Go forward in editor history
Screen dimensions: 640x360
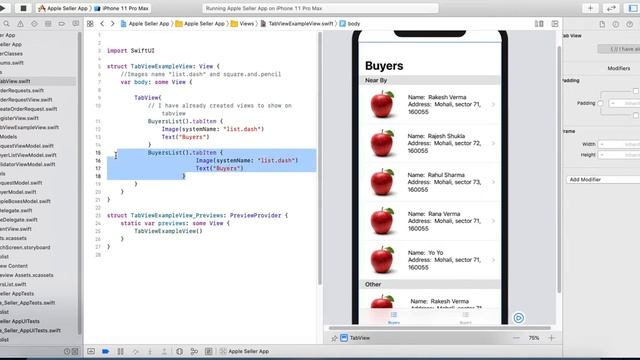(x=113, y=24)
